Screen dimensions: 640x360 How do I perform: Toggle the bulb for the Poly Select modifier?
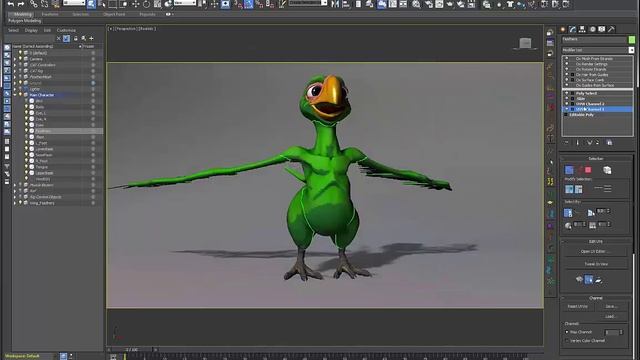pyautogui.click(x=567, y=93)
